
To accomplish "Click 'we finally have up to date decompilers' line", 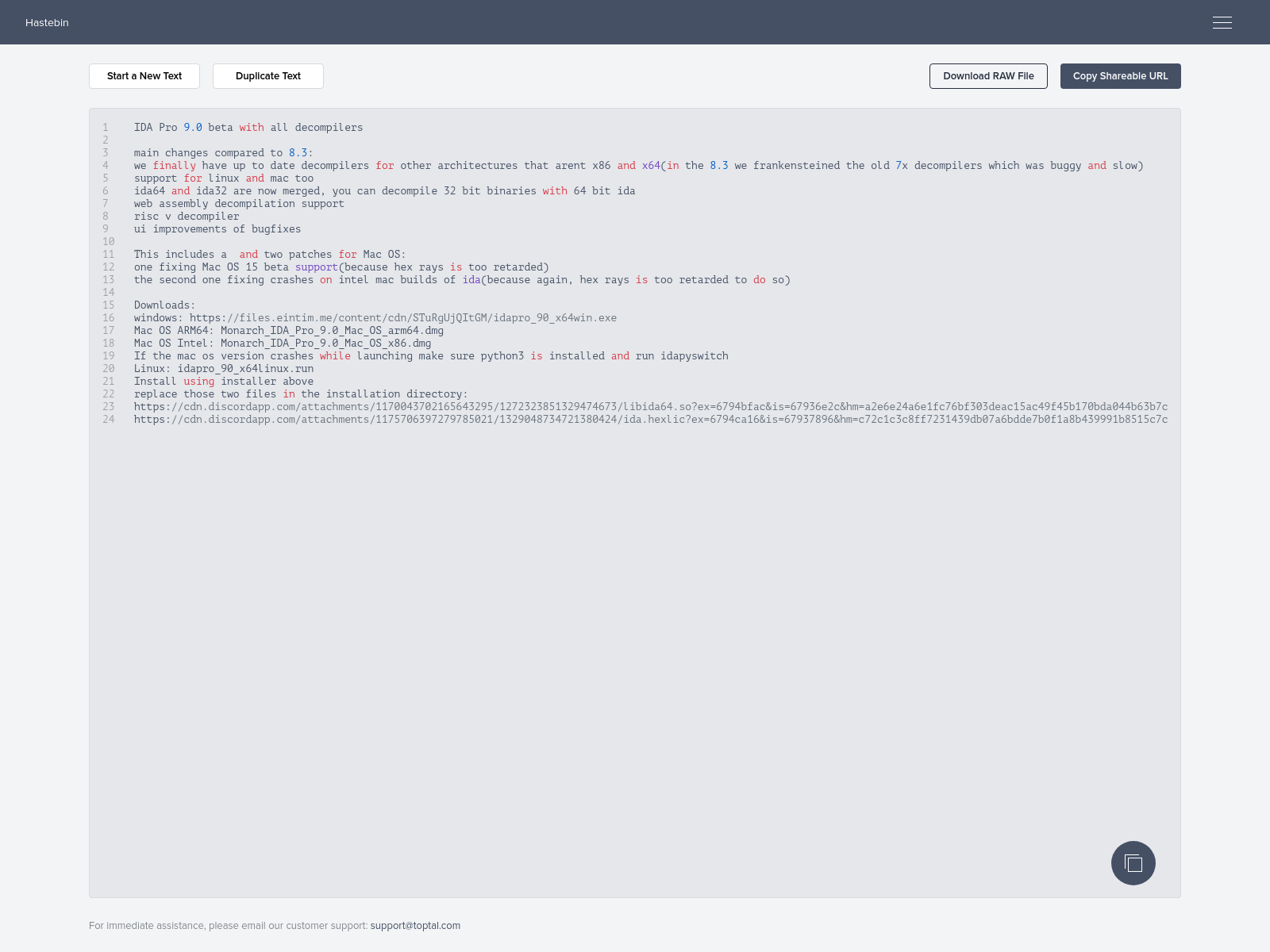I will [x=639, y=166].
